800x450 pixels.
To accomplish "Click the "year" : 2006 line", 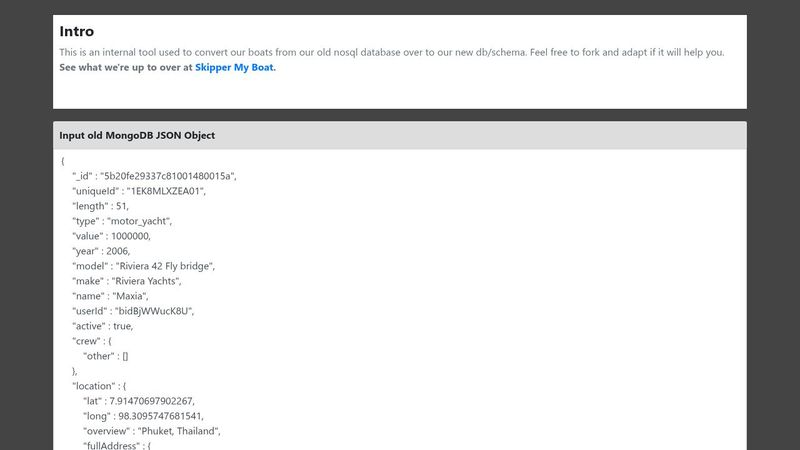I will coord(101,251).
